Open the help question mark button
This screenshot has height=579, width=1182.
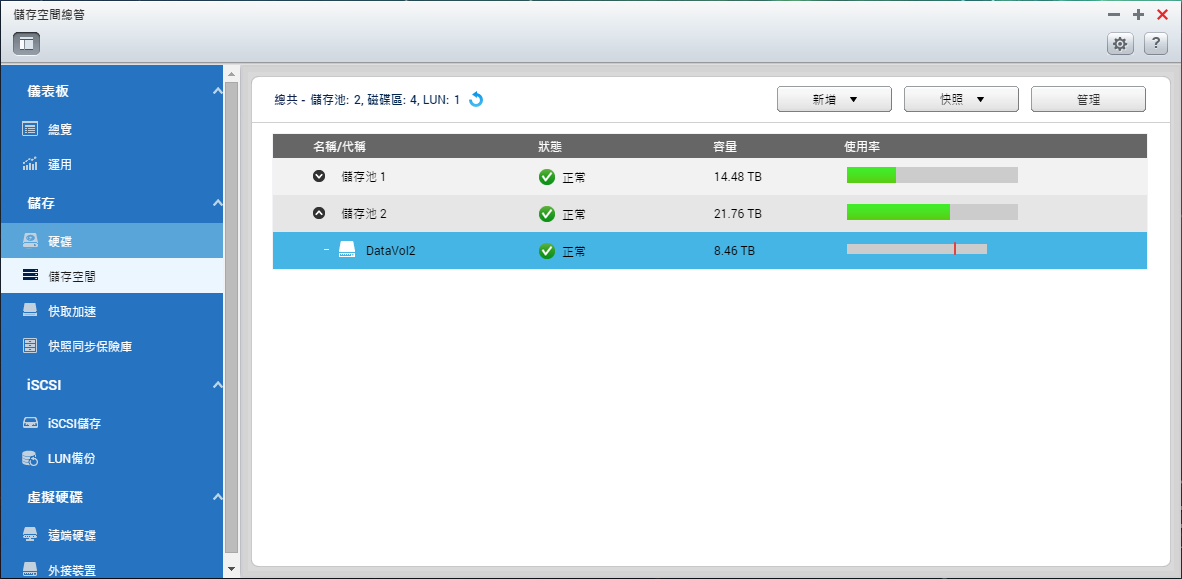coord(1155,43)
